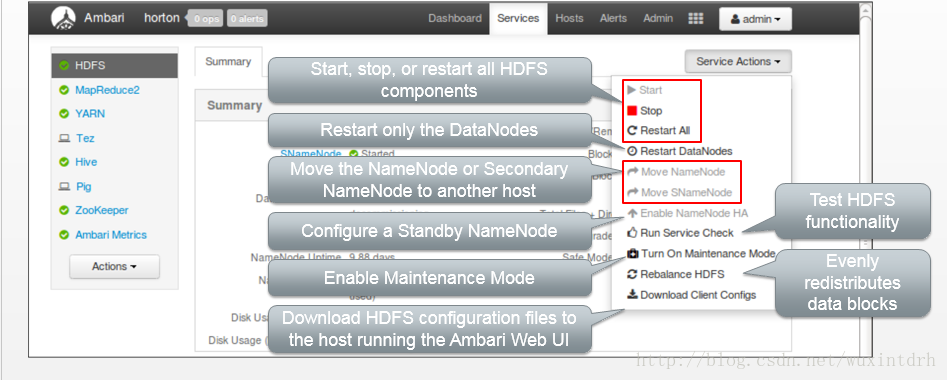Open the Hosts tab
The height and width of the screenshot is (380, 947).
coord(570,19)
